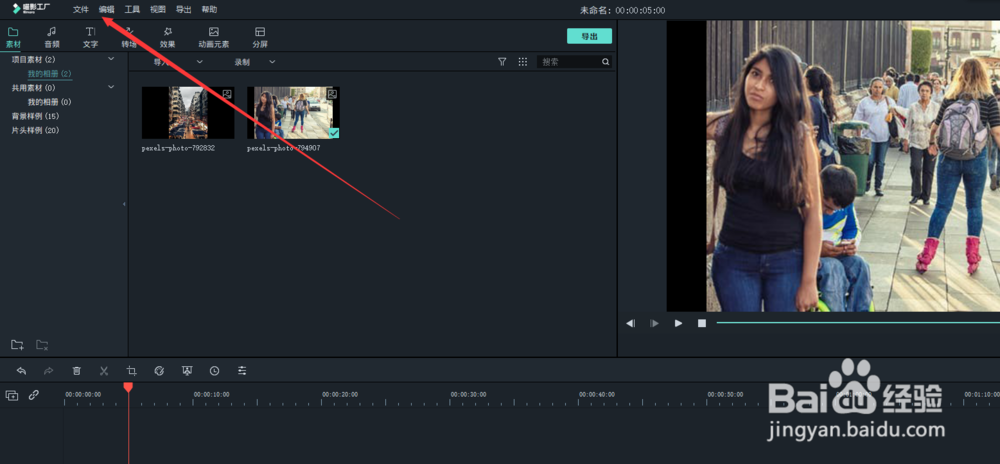Open the 视图 menu
Viewport: 1000px width, 464px height.
pos(158,10)
